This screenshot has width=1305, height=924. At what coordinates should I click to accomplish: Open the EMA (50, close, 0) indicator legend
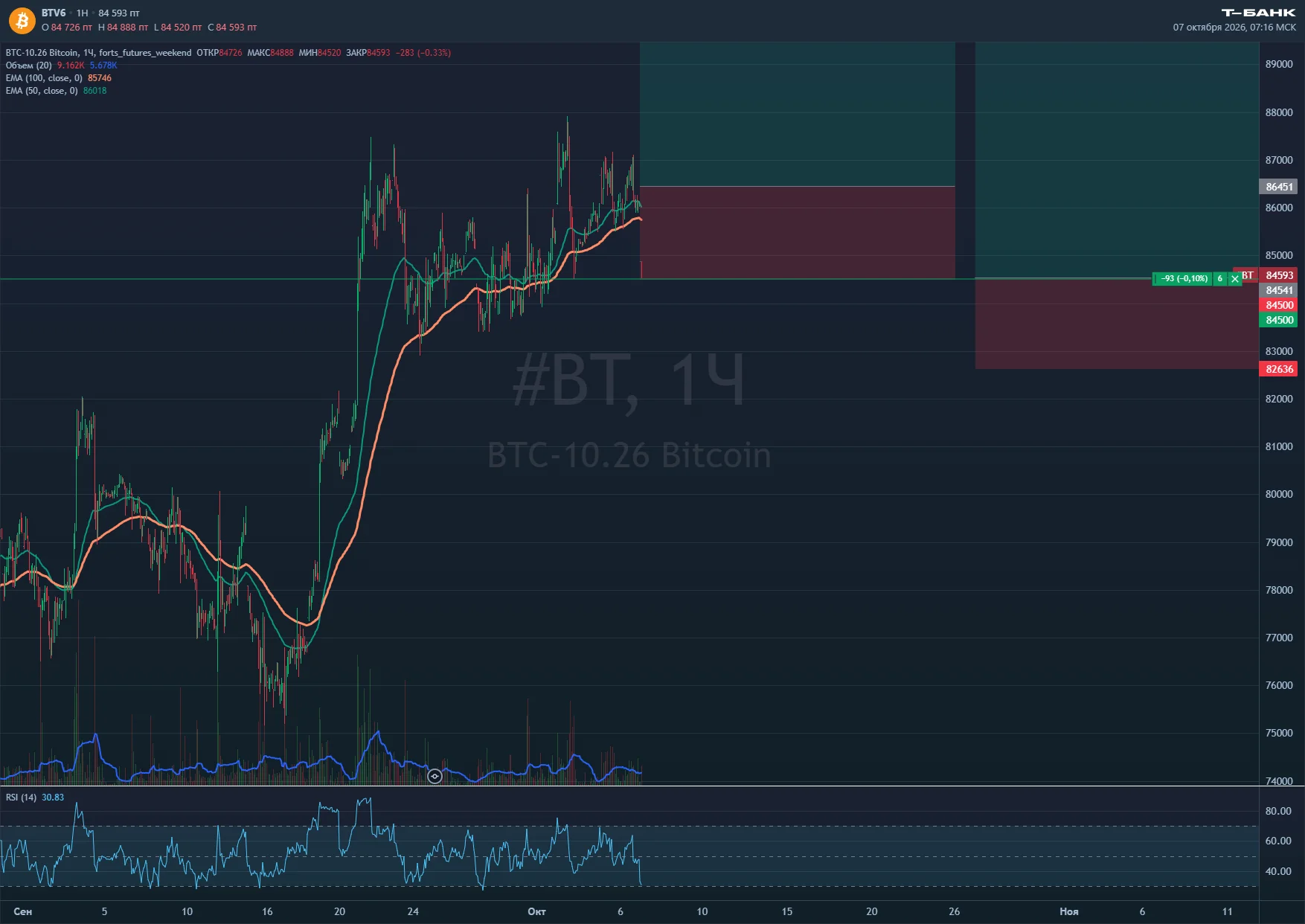click(x=42, y=91)
